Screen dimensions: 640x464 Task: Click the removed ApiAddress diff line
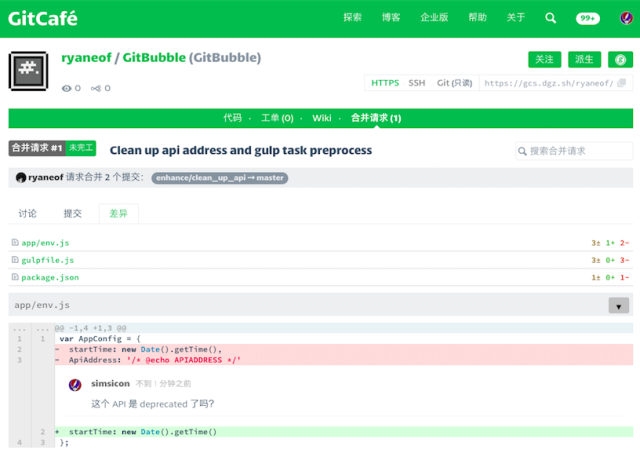click(x=344, y=360)
